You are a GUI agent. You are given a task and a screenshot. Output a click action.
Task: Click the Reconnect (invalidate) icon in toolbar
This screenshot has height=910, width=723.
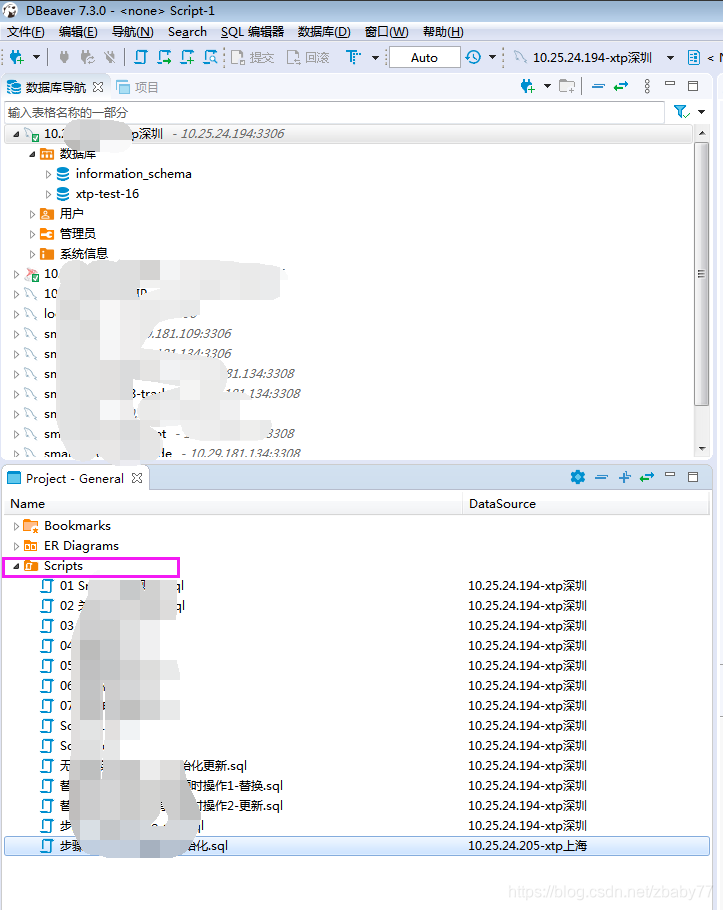pyautogui.click(x=87, y=57)
